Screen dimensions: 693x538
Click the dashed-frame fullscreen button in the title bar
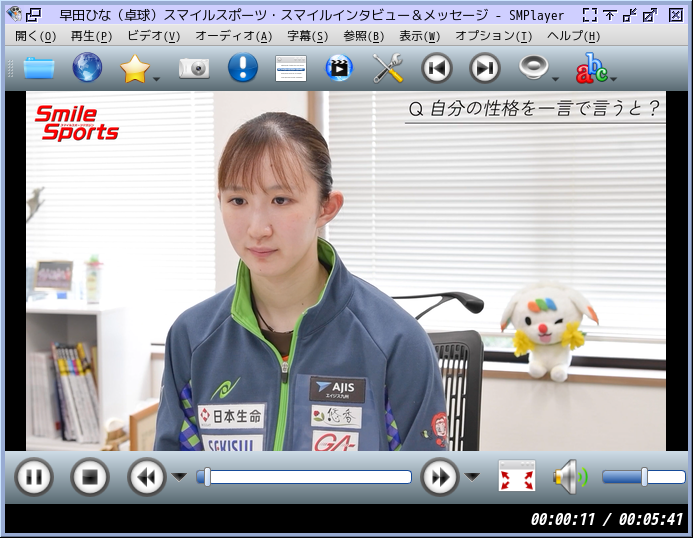(590, 15)
